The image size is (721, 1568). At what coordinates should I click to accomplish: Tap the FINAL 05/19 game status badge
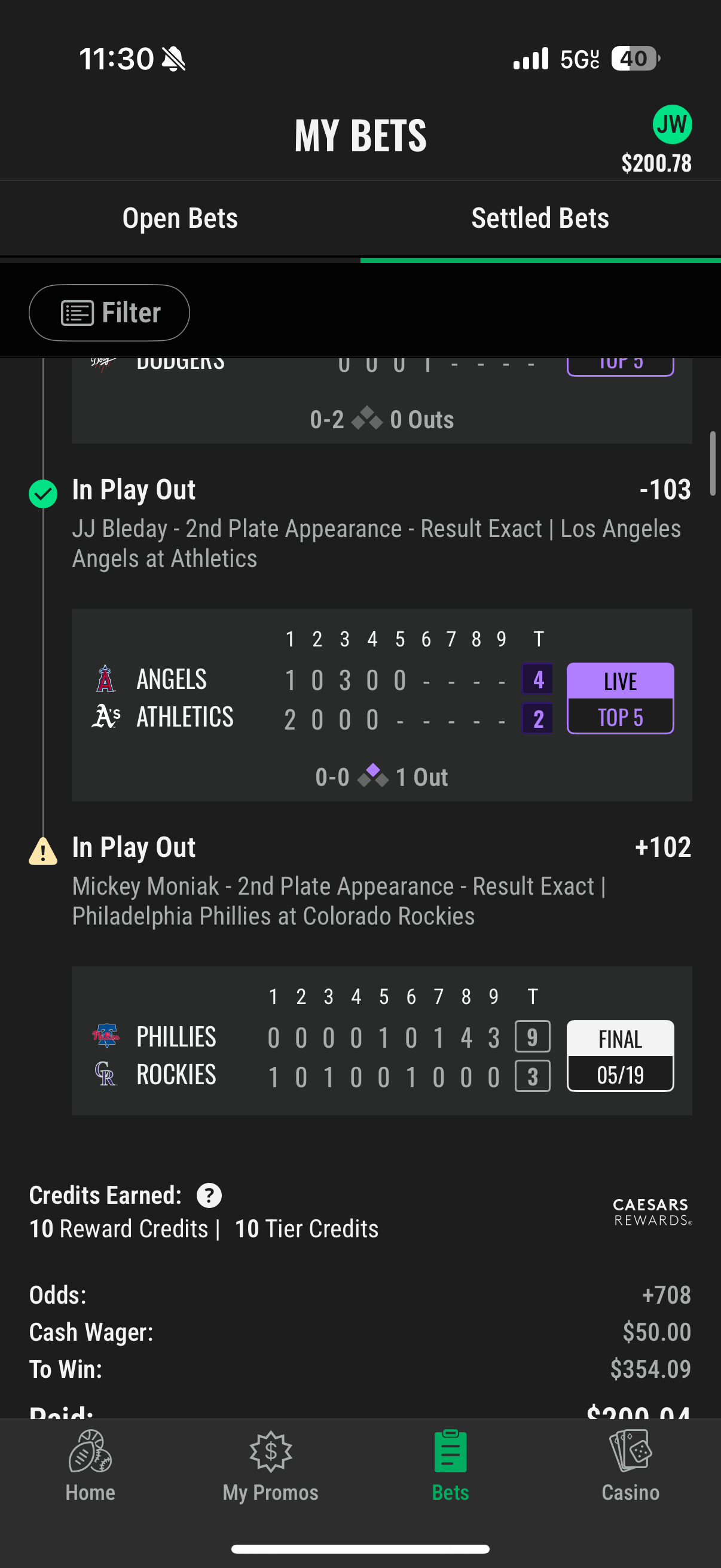620,1056
